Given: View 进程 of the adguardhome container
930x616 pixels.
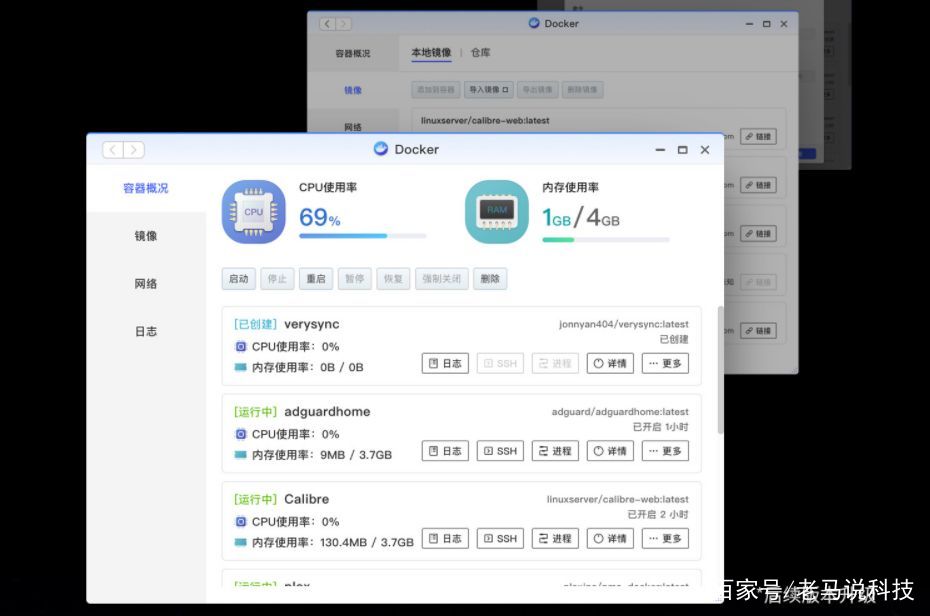Looking at the screenshot, I should click(x=555, y=451).
